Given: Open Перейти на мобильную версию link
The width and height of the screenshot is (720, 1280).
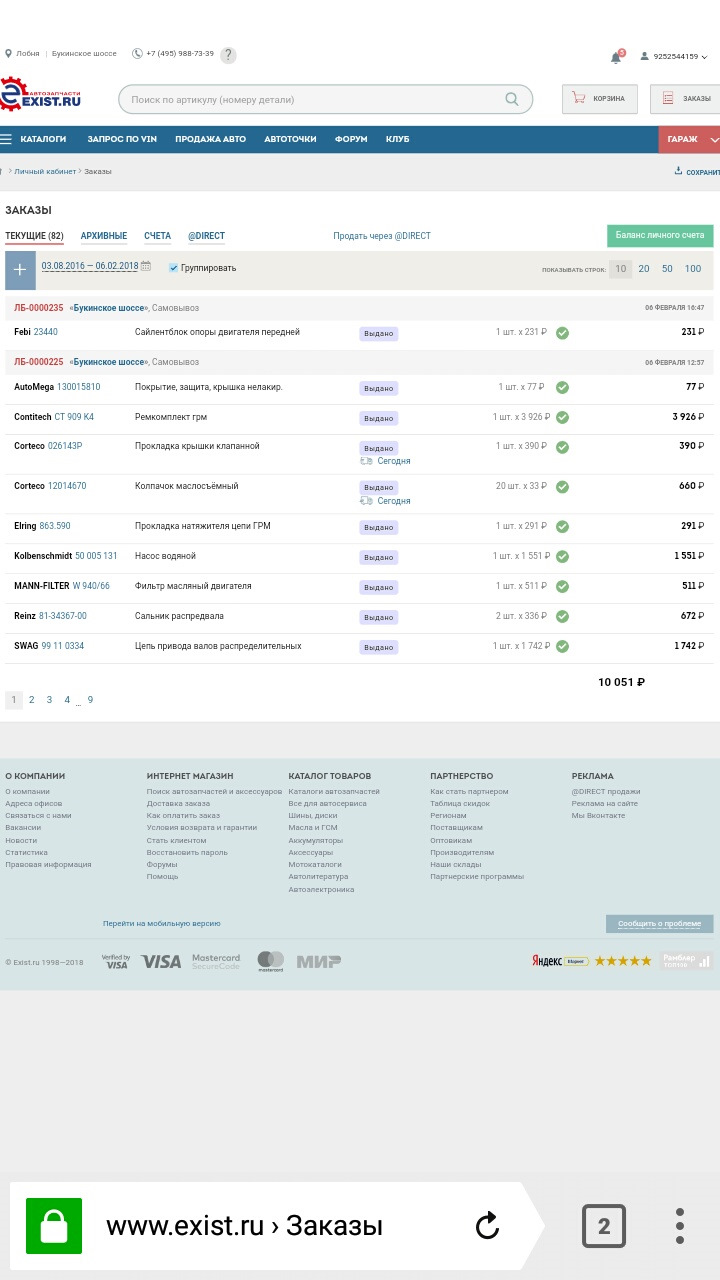Looking at the screenshot, I should point(161,924).
